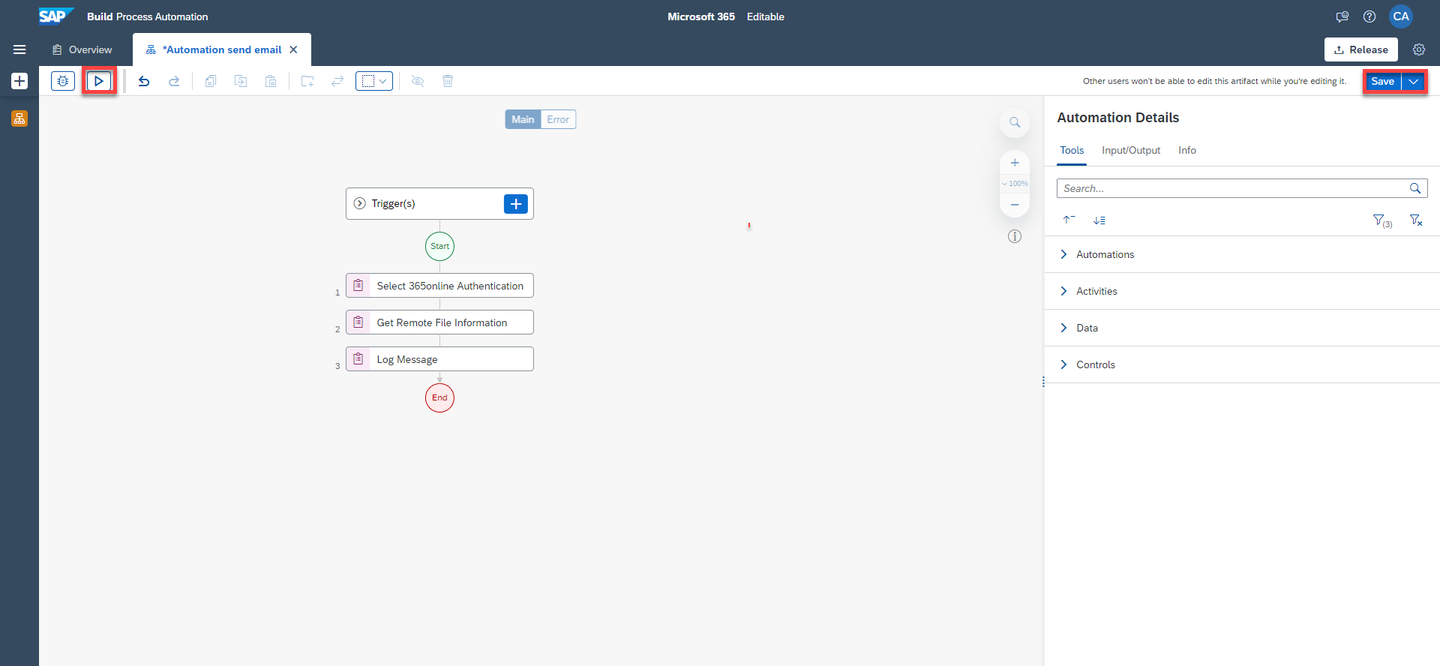Select the orange automation artifact sidebar icon
The width and height of the screenshot is (1440, 666).
(19, 118)
